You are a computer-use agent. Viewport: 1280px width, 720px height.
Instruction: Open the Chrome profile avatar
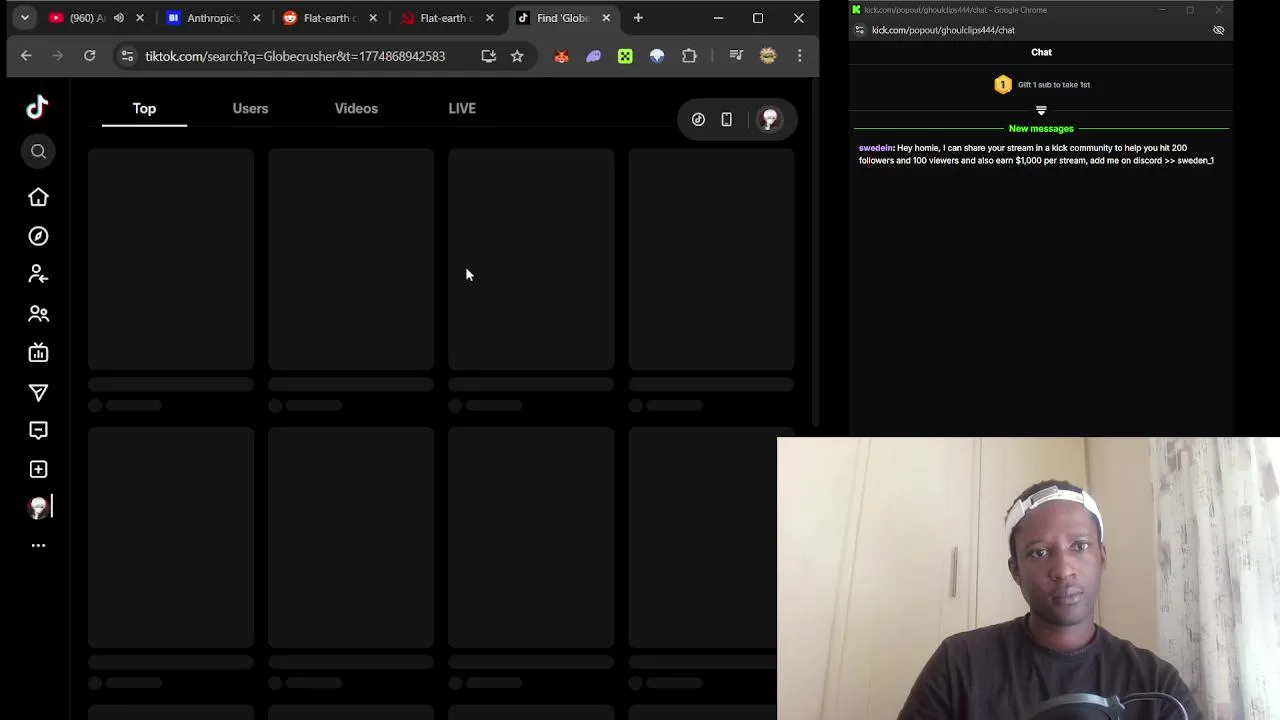coord(768,56)
